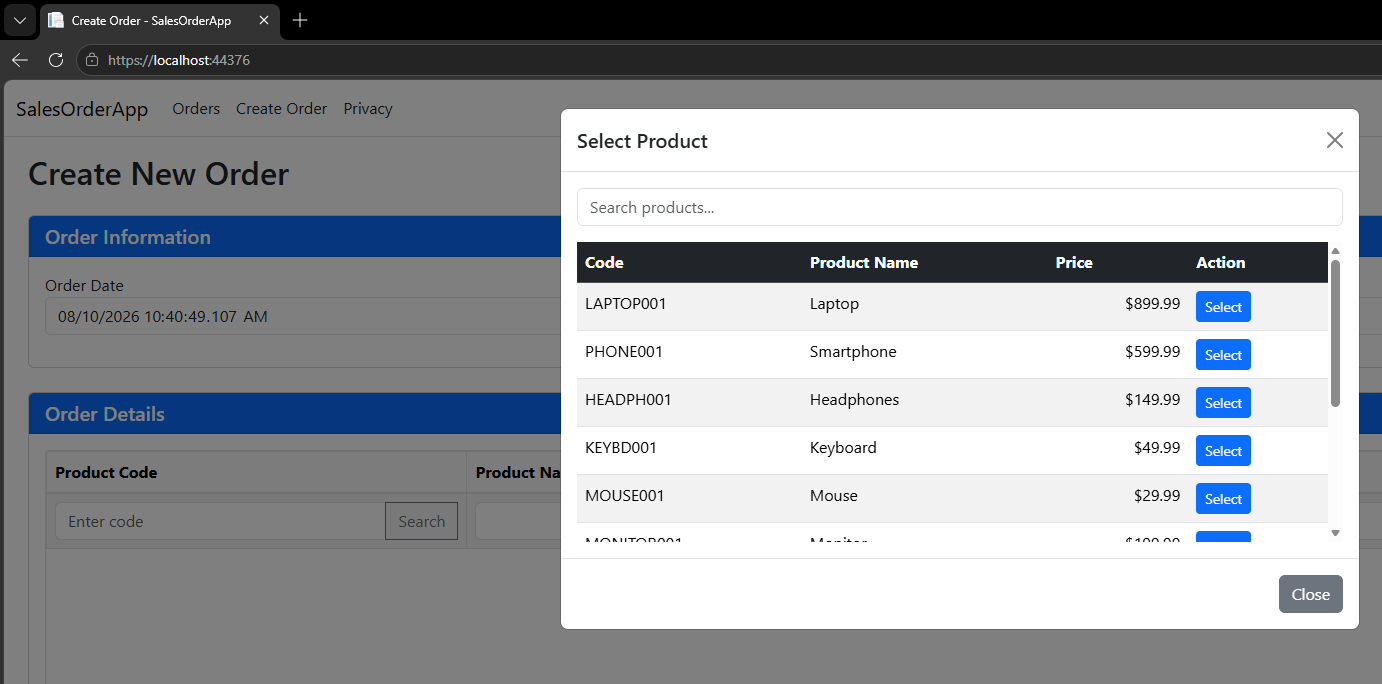Open a new browser tab with plus icon
The height and width of the screenshot is (684, 1382).
pyautogui.click(x=300, y=20)
